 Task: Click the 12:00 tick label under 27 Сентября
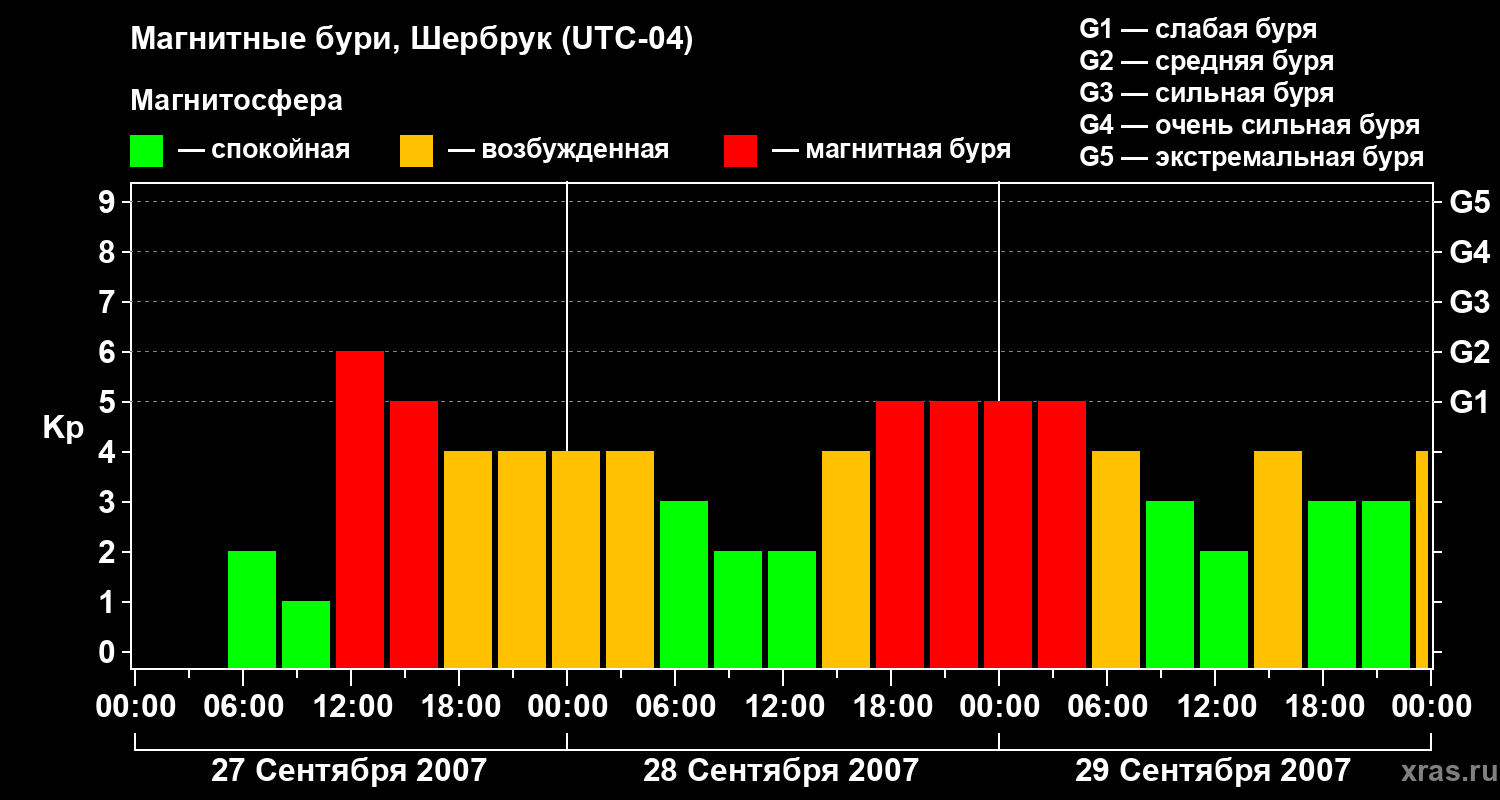coord(351,707)
